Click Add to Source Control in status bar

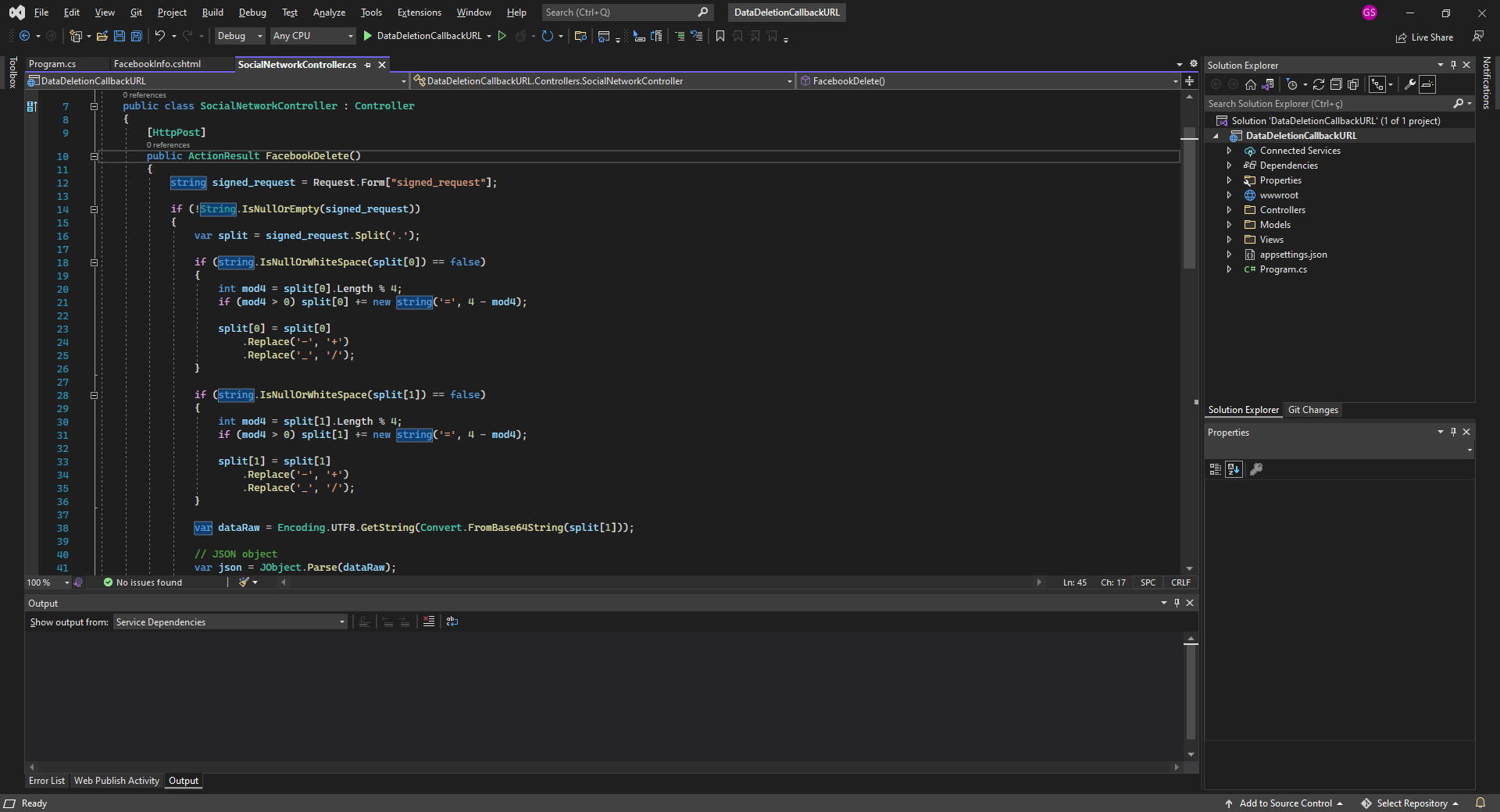coord(1284,803)
